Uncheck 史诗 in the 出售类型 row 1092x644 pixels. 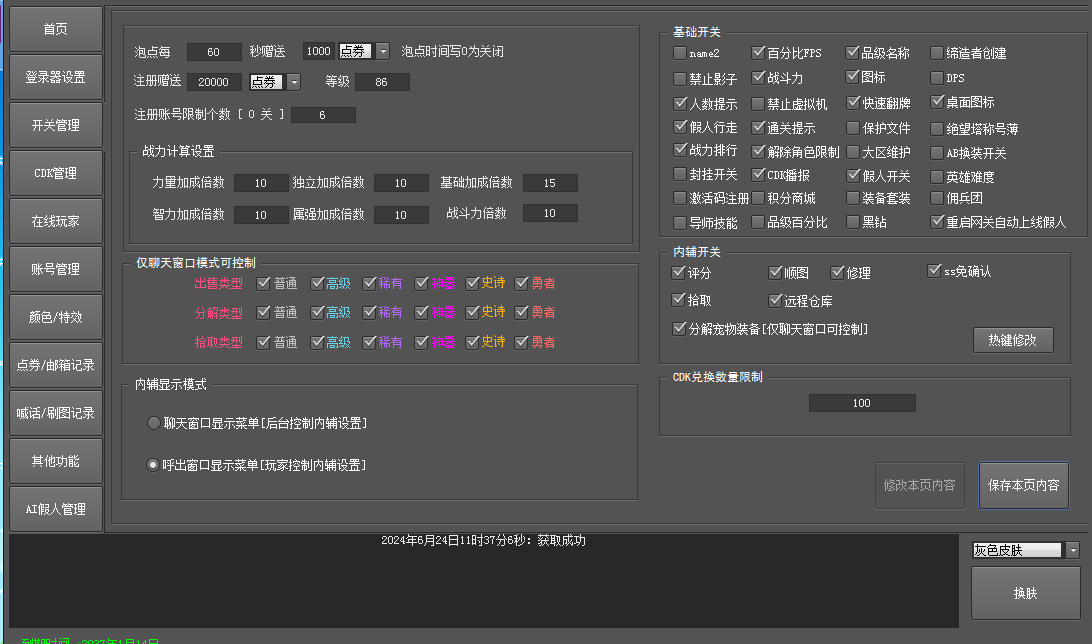coord(473,283)
